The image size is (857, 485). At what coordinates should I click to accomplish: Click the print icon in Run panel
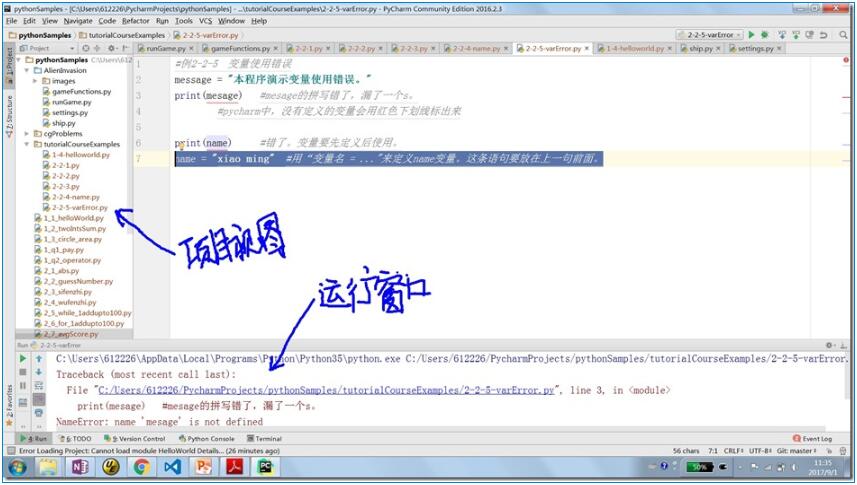[39, 413]
